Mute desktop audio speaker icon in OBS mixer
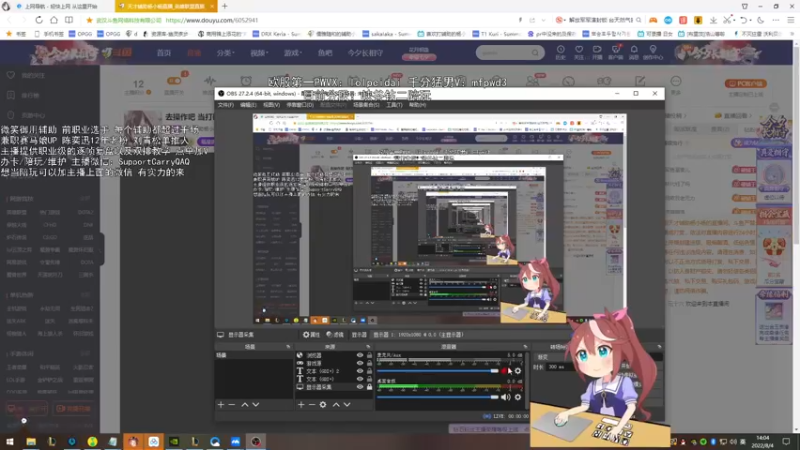 pyautogui.click(x=505, y=397)
